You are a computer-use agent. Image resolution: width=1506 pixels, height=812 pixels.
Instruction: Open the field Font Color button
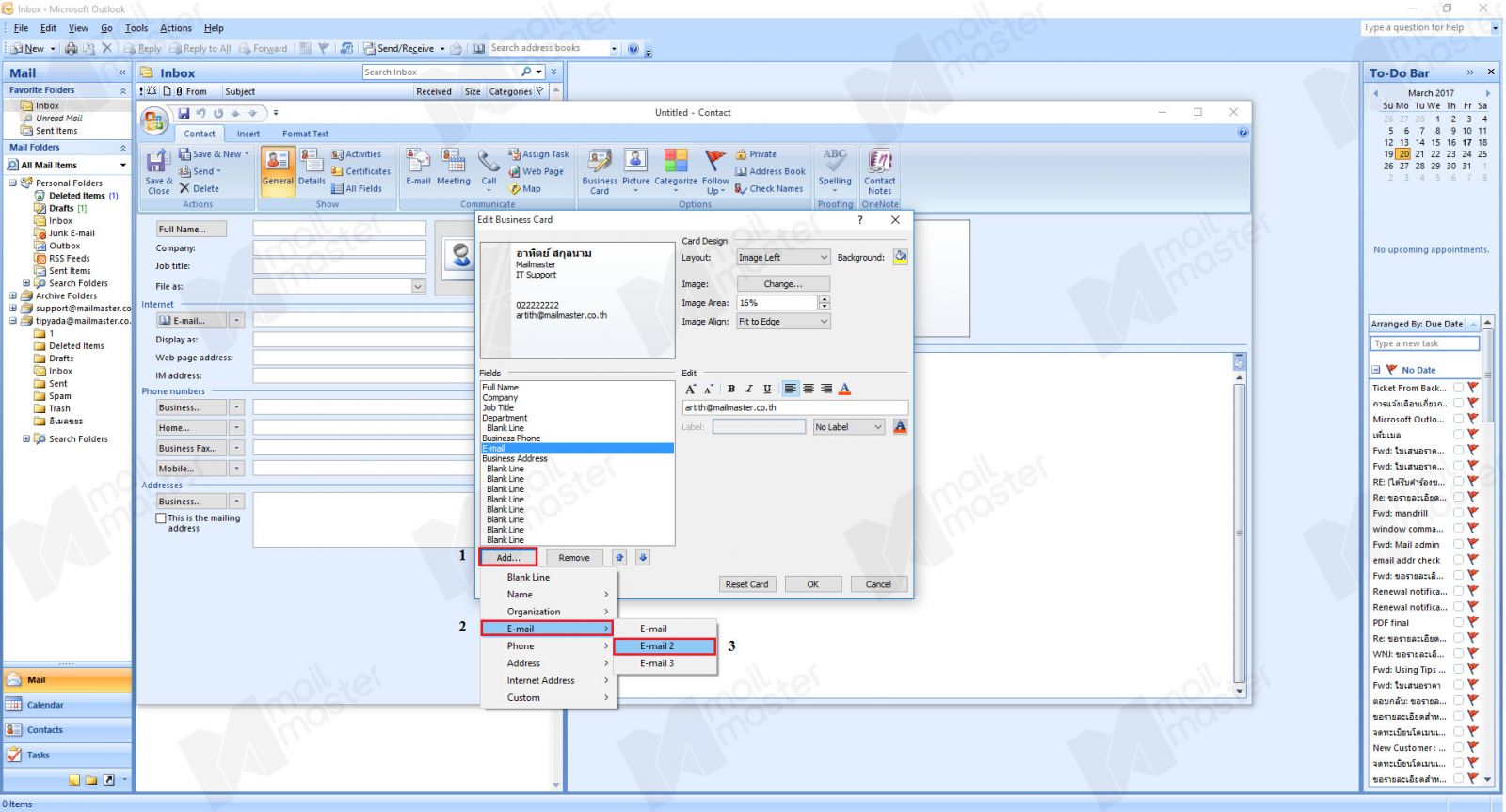pyautogui.click(x=844, y=389)
